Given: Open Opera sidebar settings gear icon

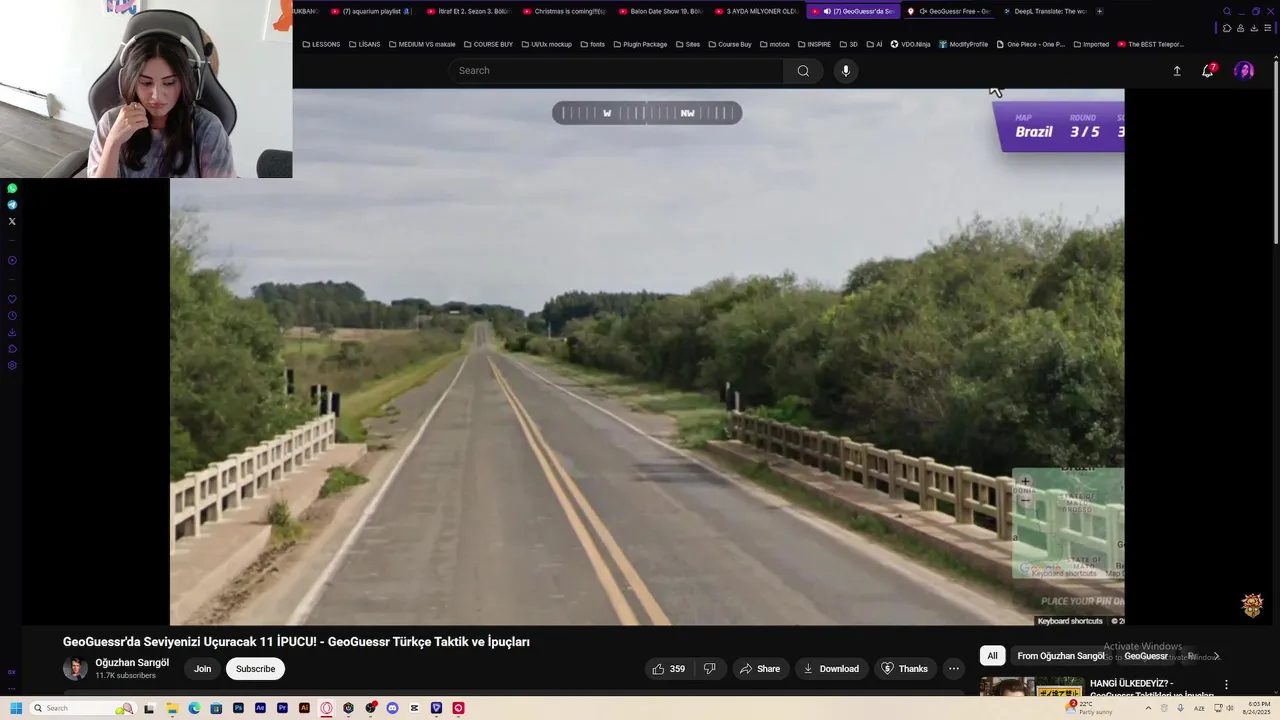Looking at the screenshot, I should 12,365.
